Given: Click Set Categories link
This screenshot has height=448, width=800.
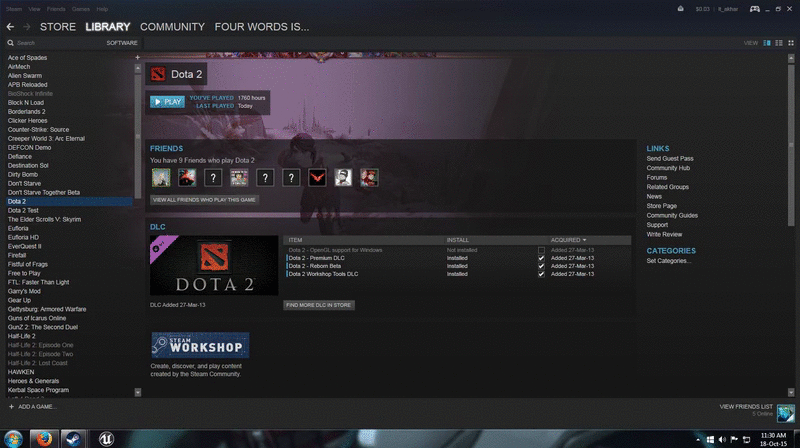Looking at the screenshot, I should [x=669, y=261].
